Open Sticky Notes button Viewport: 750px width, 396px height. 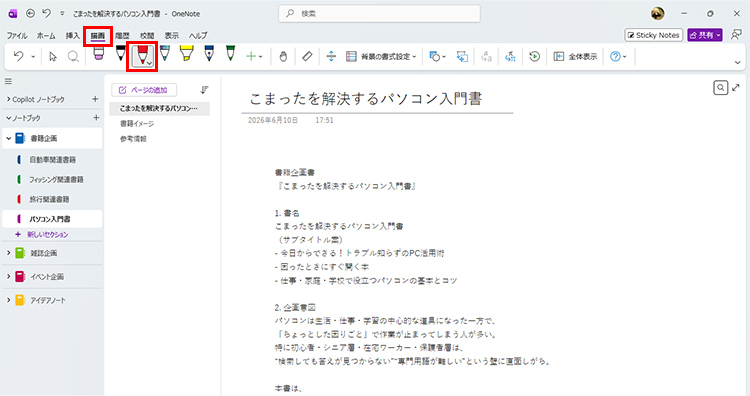coord(653,35)
